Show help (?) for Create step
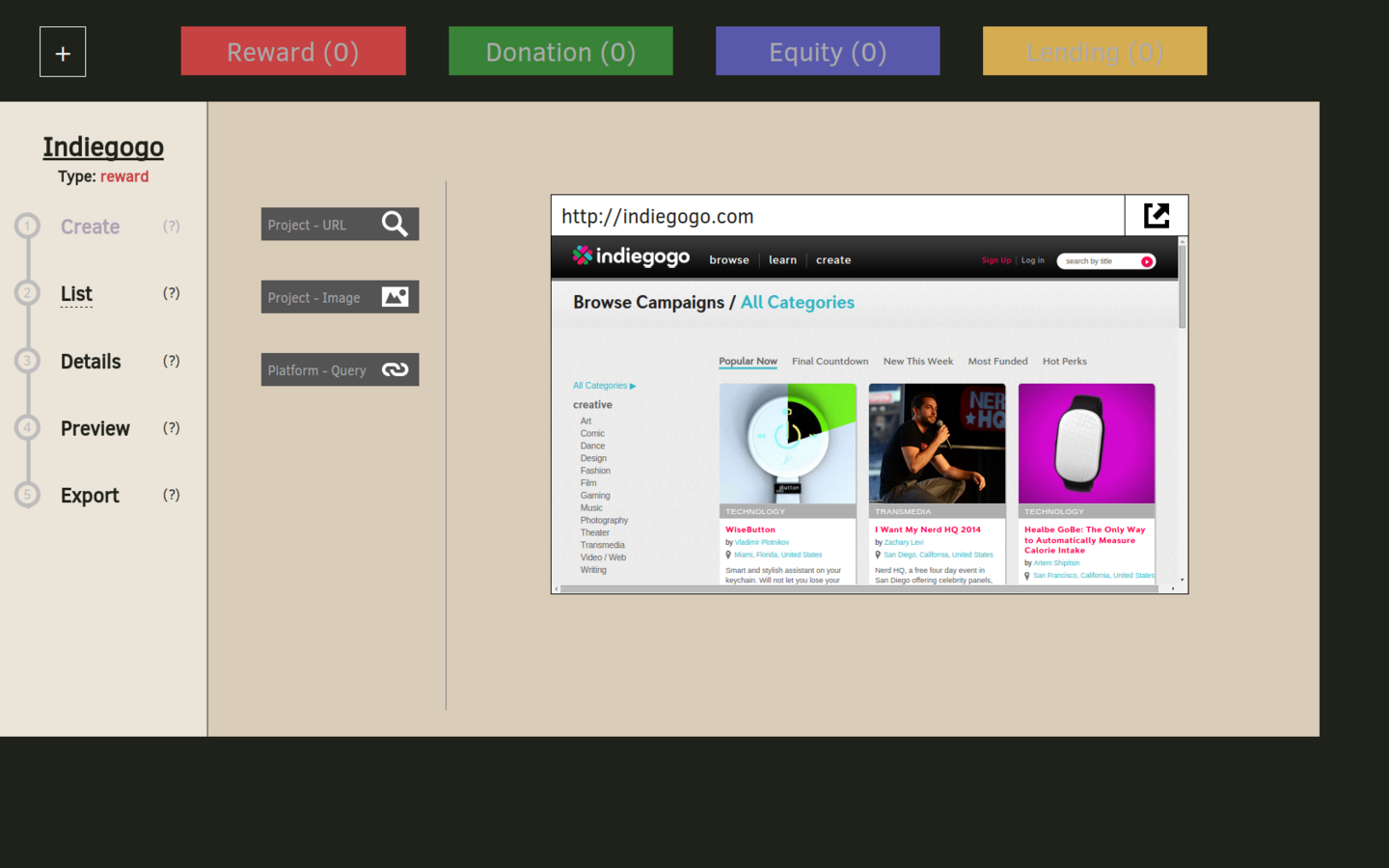Screen dimensions: 1389x868 172,226
